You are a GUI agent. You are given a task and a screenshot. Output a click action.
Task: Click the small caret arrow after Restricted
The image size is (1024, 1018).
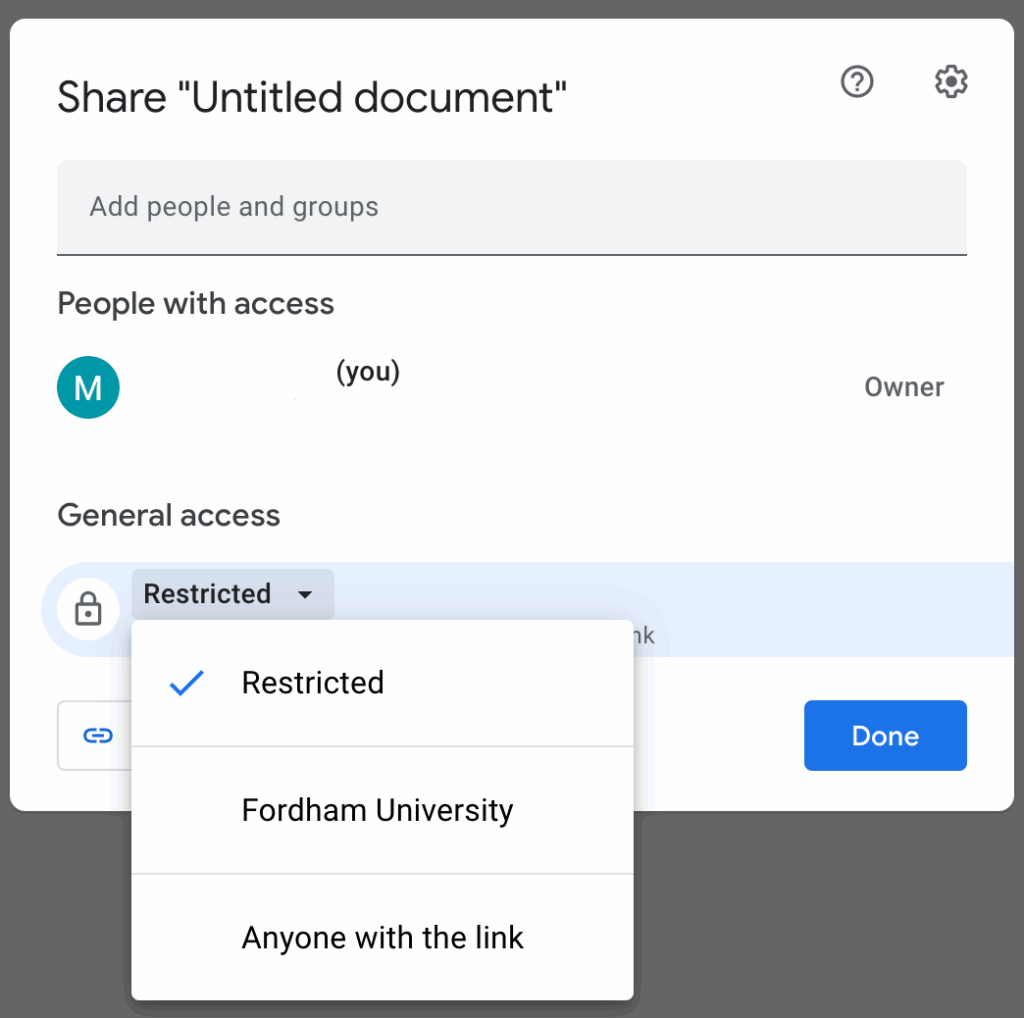(305, 595)
